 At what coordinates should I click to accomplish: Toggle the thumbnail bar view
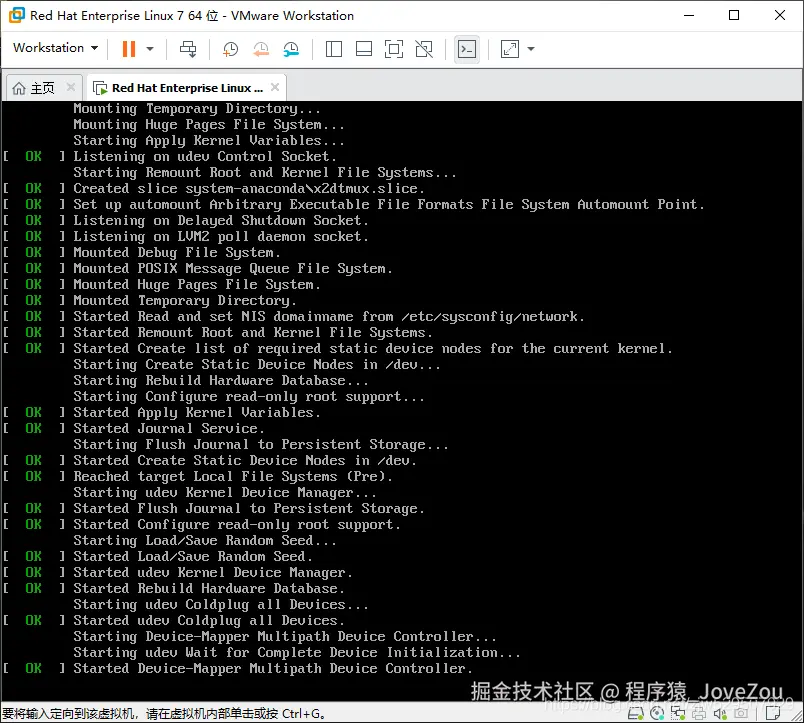[x=364, y=49]
